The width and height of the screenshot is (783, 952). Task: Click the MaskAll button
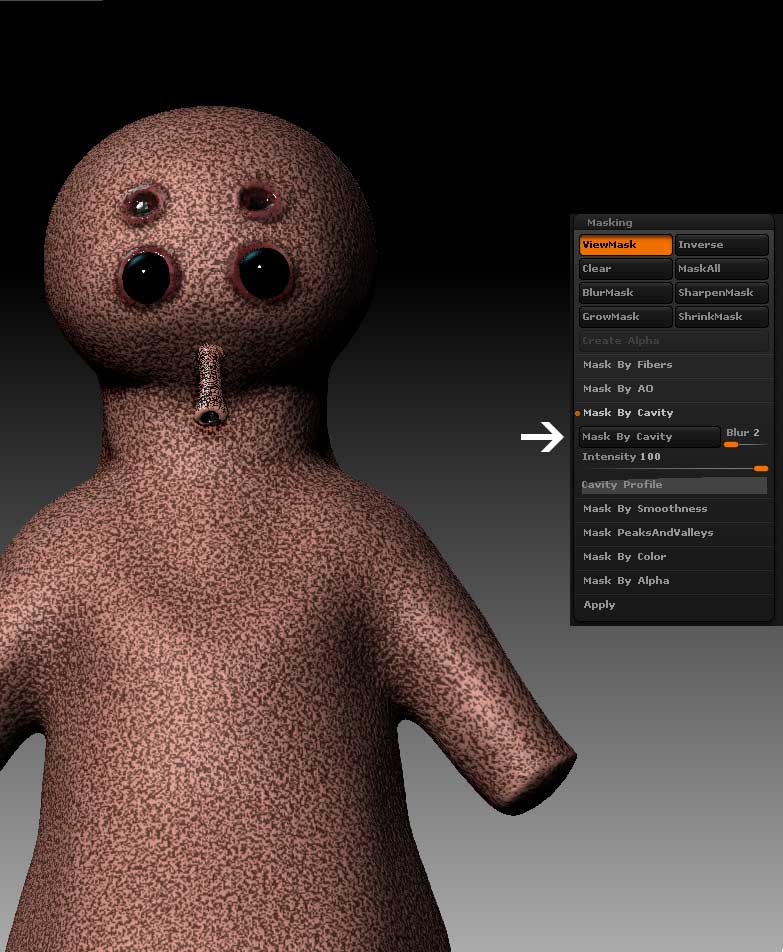[x=722, y=268]
